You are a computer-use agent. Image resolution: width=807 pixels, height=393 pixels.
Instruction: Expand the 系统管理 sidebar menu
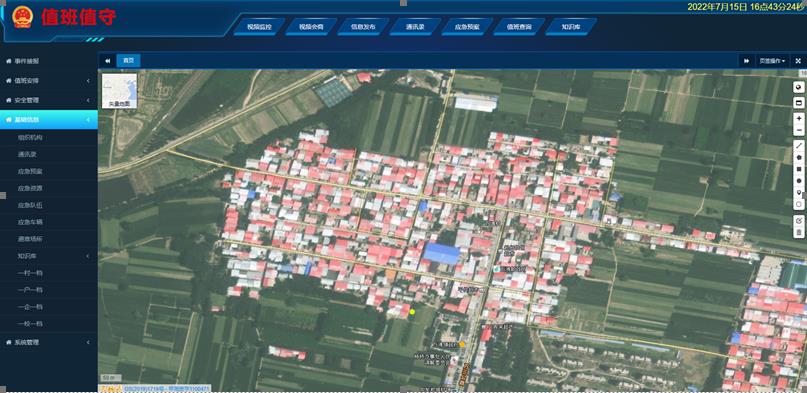49,342
